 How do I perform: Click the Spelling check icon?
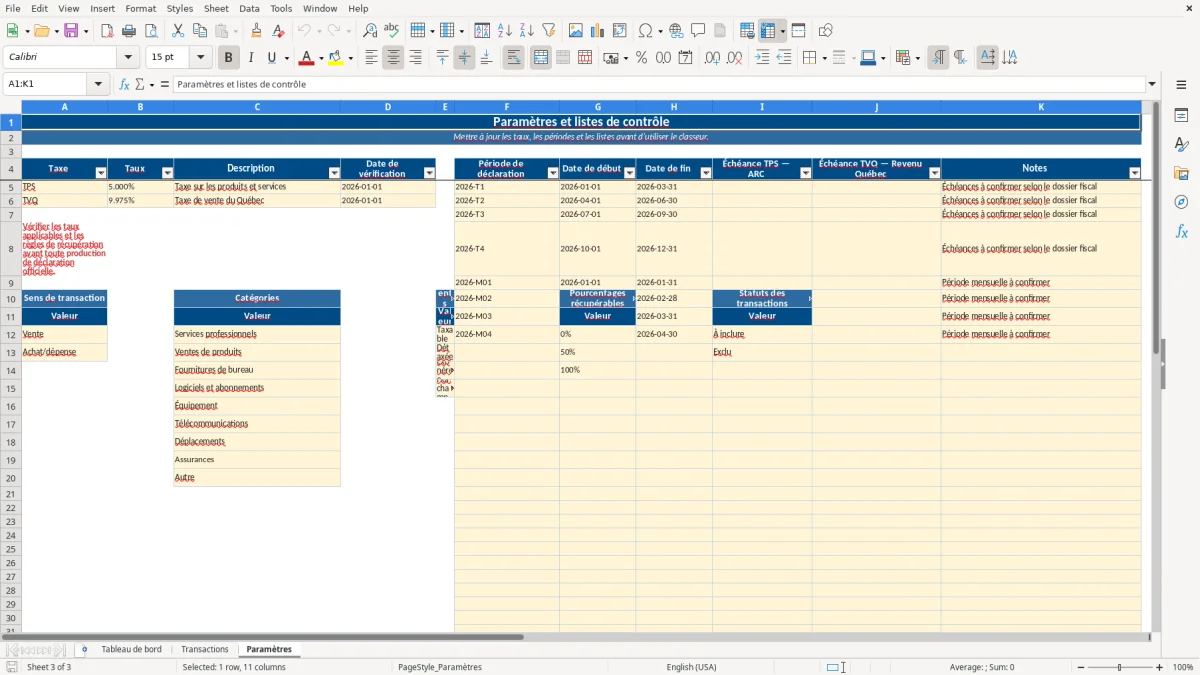392,31
